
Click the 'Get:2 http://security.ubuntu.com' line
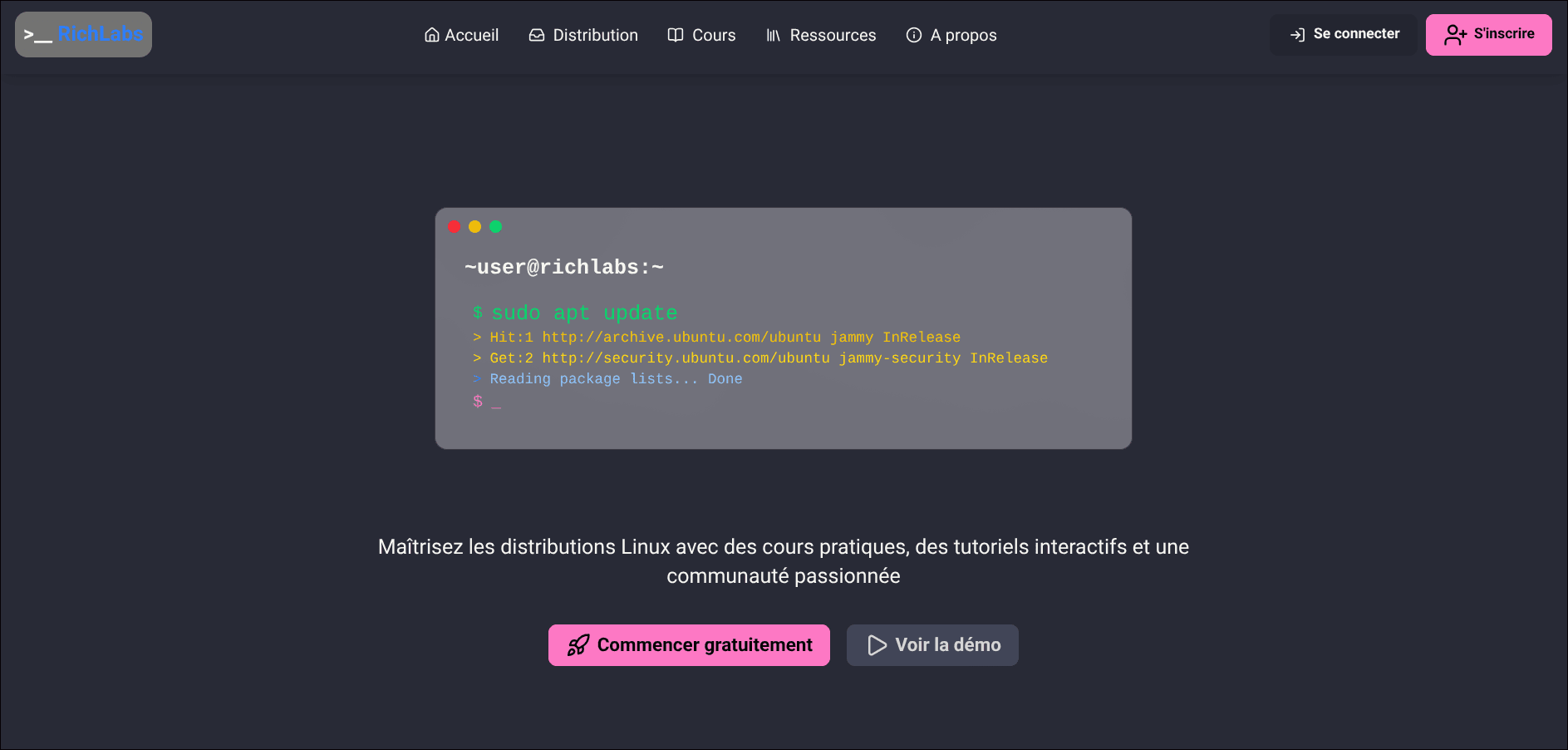(x=760, y=358)
